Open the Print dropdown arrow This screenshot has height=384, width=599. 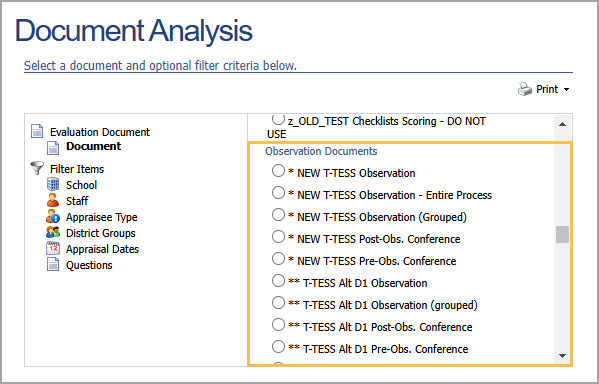[x=567, y=90]
